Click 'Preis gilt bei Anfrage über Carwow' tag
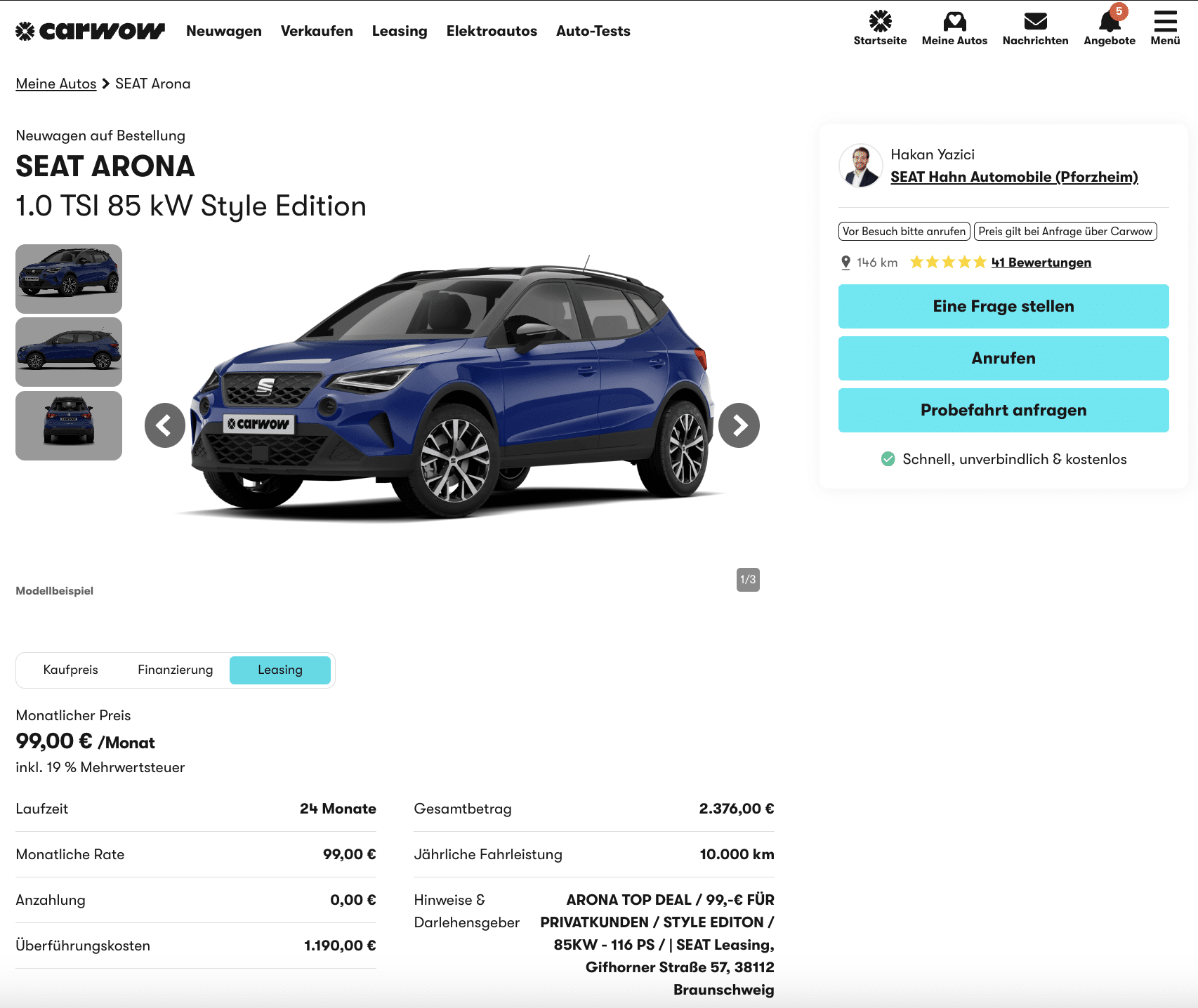The height and width of the screenshot is (1008, 1198). pyautogui.click(x=1065, y=232)
